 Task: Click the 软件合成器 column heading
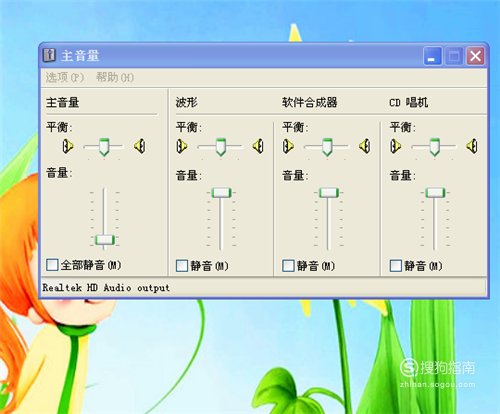pyautogui.click(x=310, y=102)
